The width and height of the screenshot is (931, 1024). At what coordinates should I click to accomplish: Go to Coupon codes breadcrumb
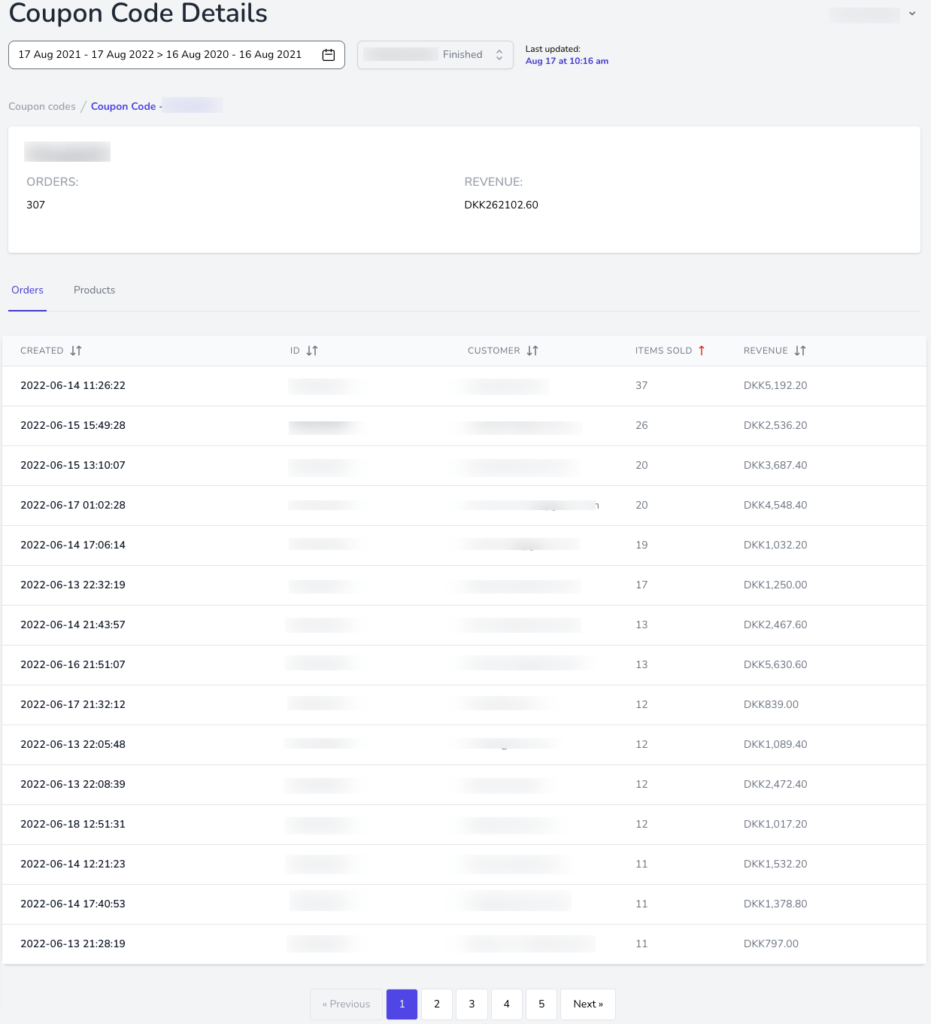(42, 106)
